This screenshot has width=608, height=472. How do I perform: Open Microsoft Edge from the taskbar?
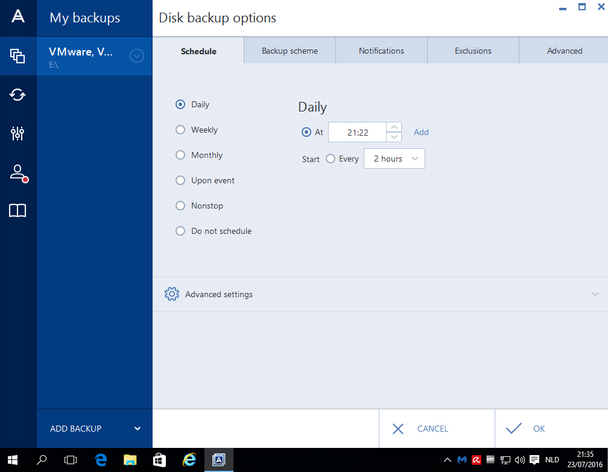point(100,460)
